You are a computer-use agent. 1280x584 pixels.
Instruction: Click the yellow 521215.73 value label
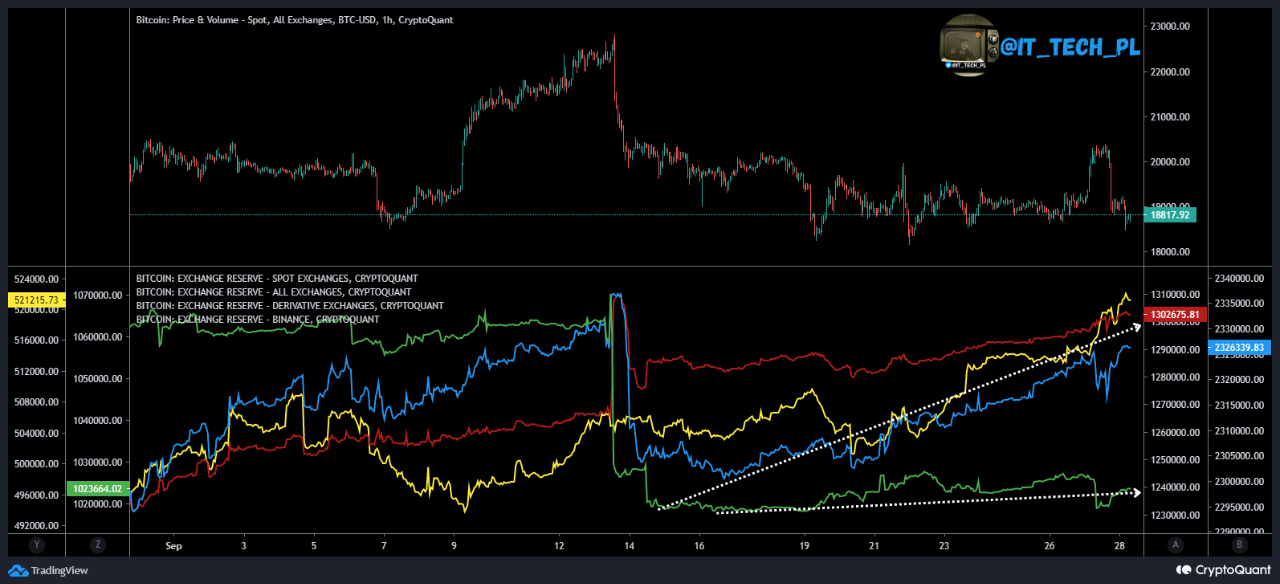pos(36,299)
